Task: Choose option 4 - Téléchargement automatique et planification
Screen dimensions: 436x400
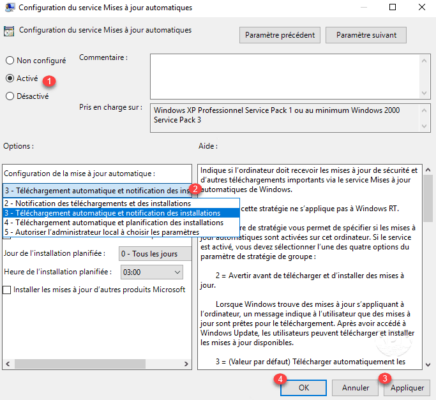Action: (x=121, y=222)
